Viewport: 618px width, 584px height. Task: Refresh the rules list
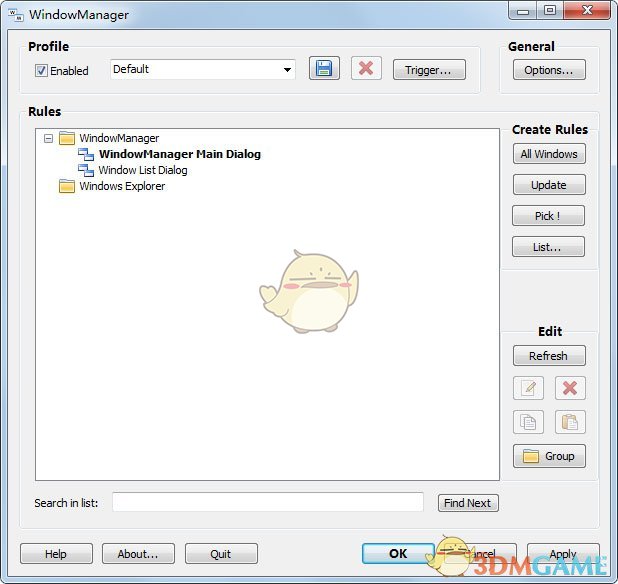549,356
